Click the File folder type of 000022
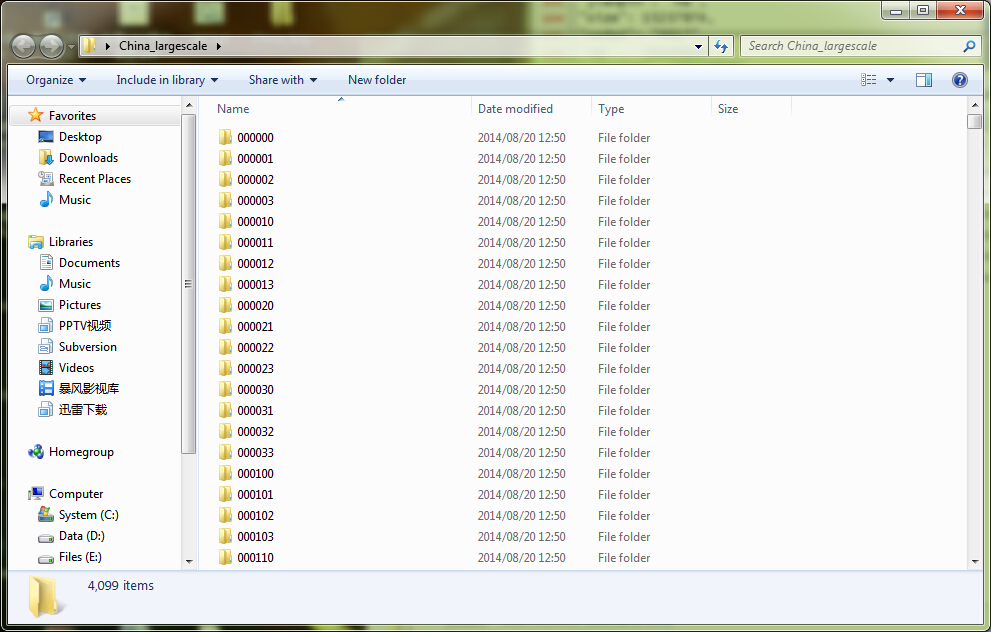The image size is (991, 632). point(624,348)
